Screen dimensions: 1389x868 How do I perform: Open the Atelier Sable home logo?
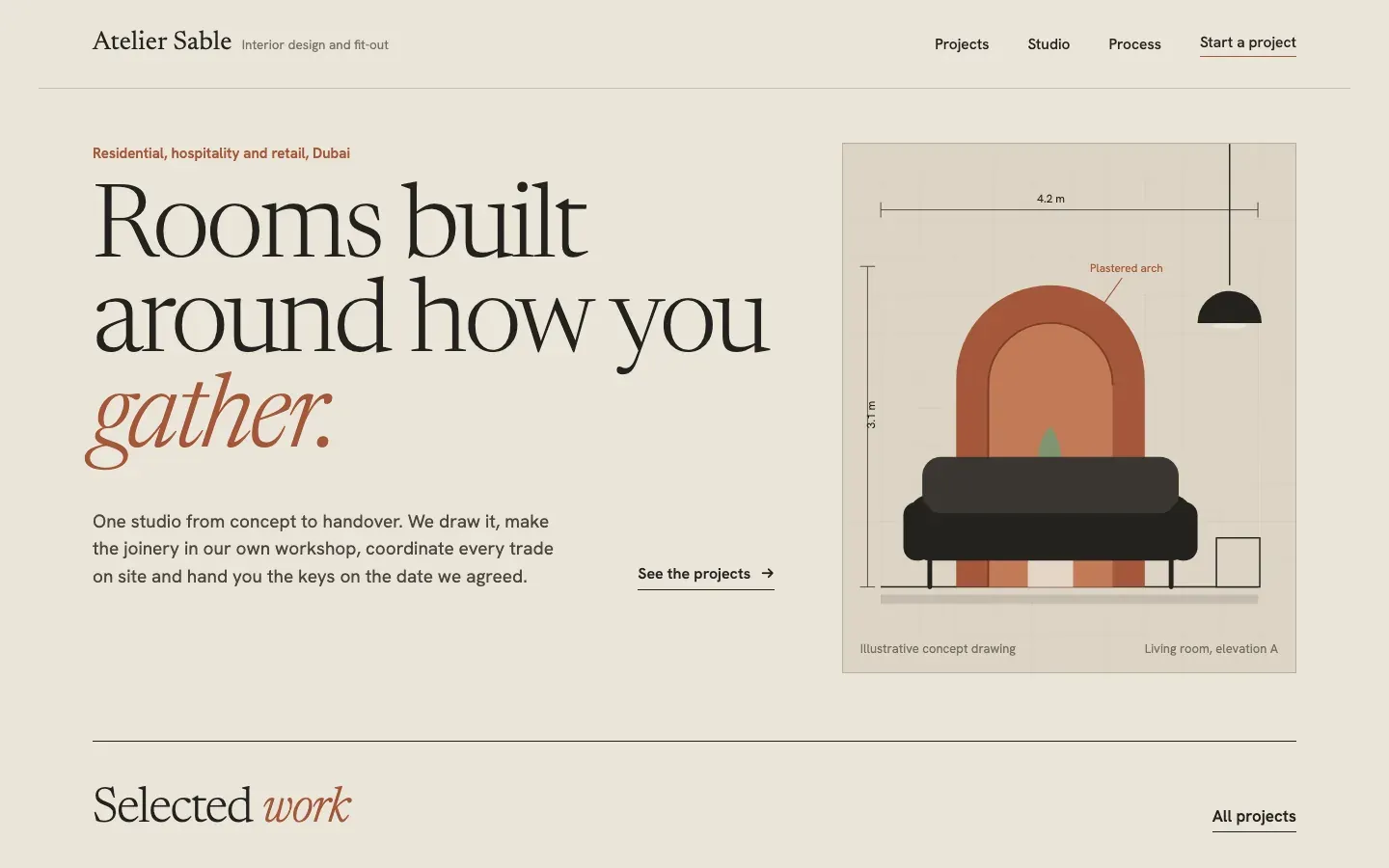pyautogui.click(x=162, y=41)
